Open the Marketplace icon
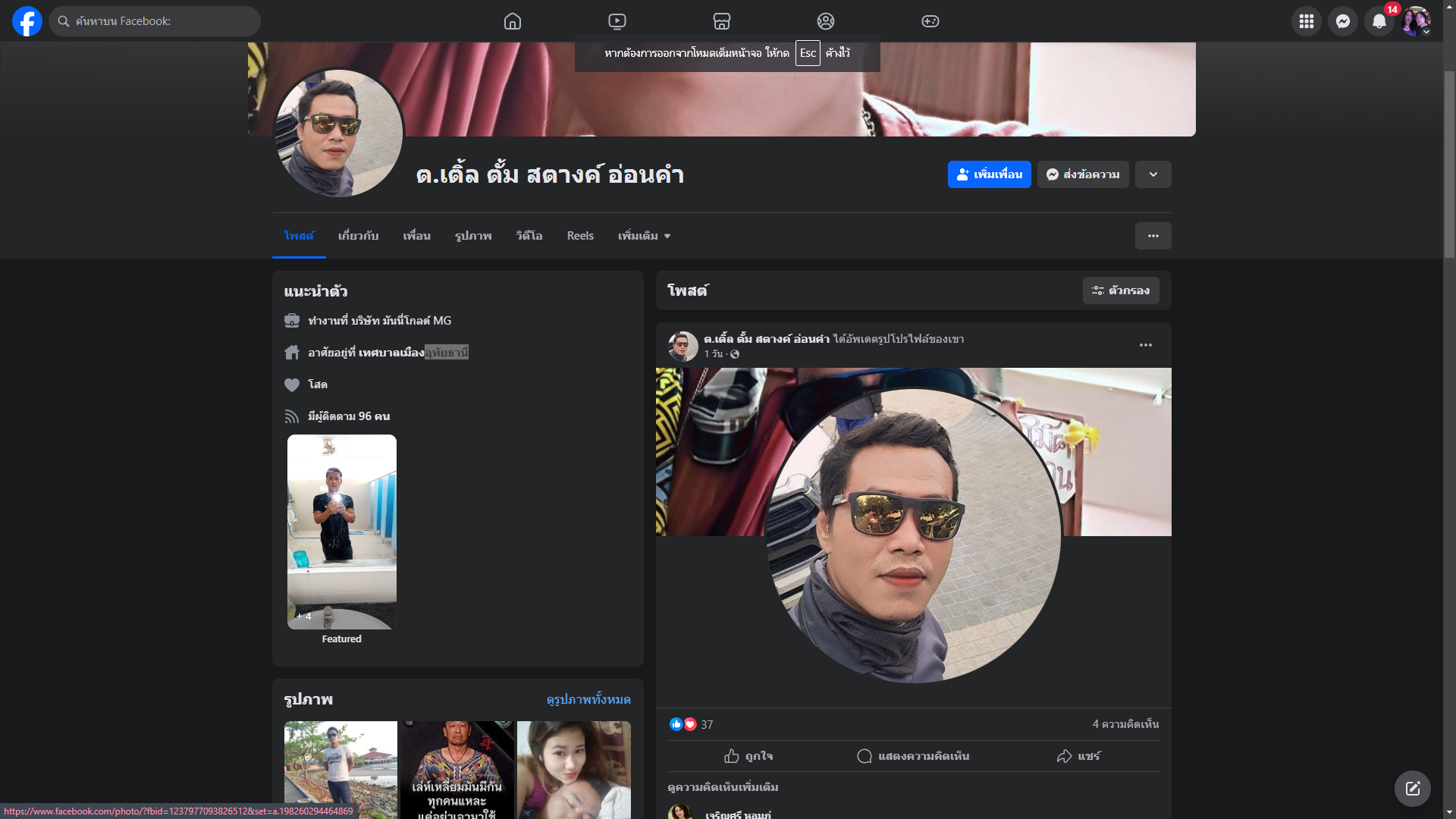The width and height of the screenshot is (1456, 819). pyautogui.click(x=722, y=21)
